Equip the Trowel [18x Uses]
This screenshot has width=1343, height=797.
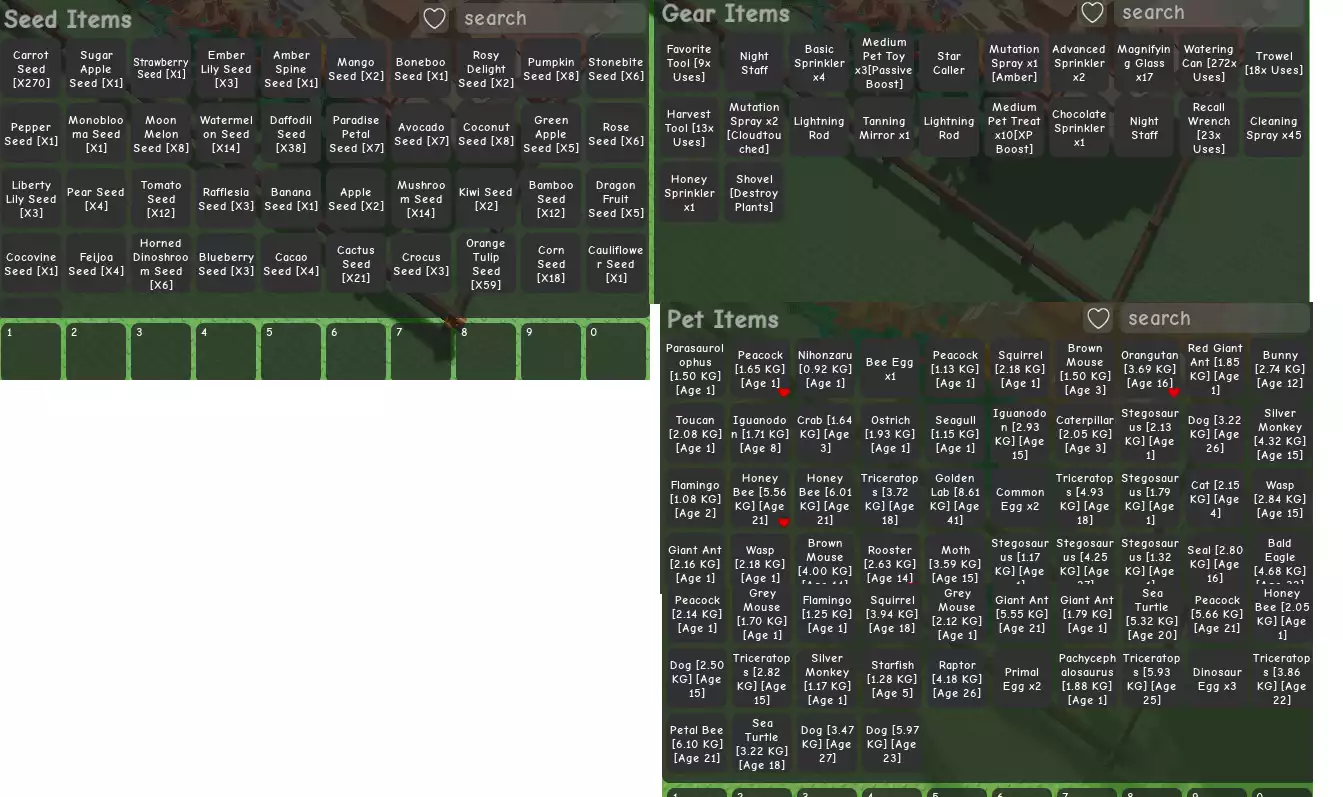coord(1273,64)
